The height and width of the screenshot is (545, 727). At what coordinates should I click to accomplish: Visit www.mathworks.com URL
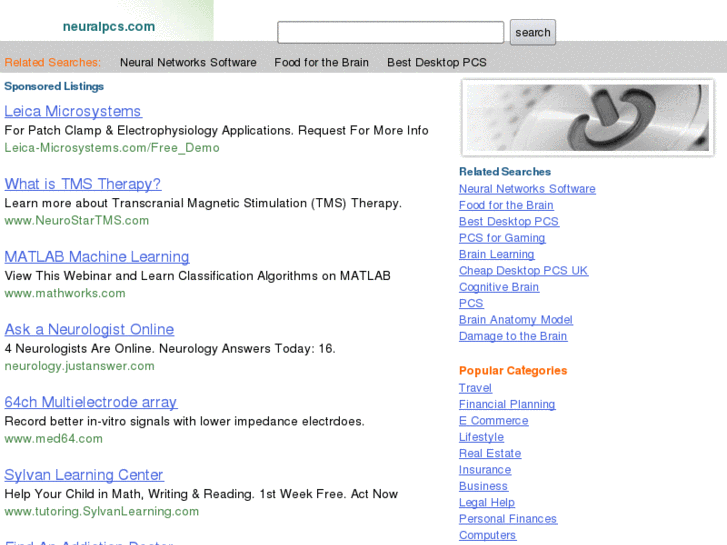65,293
